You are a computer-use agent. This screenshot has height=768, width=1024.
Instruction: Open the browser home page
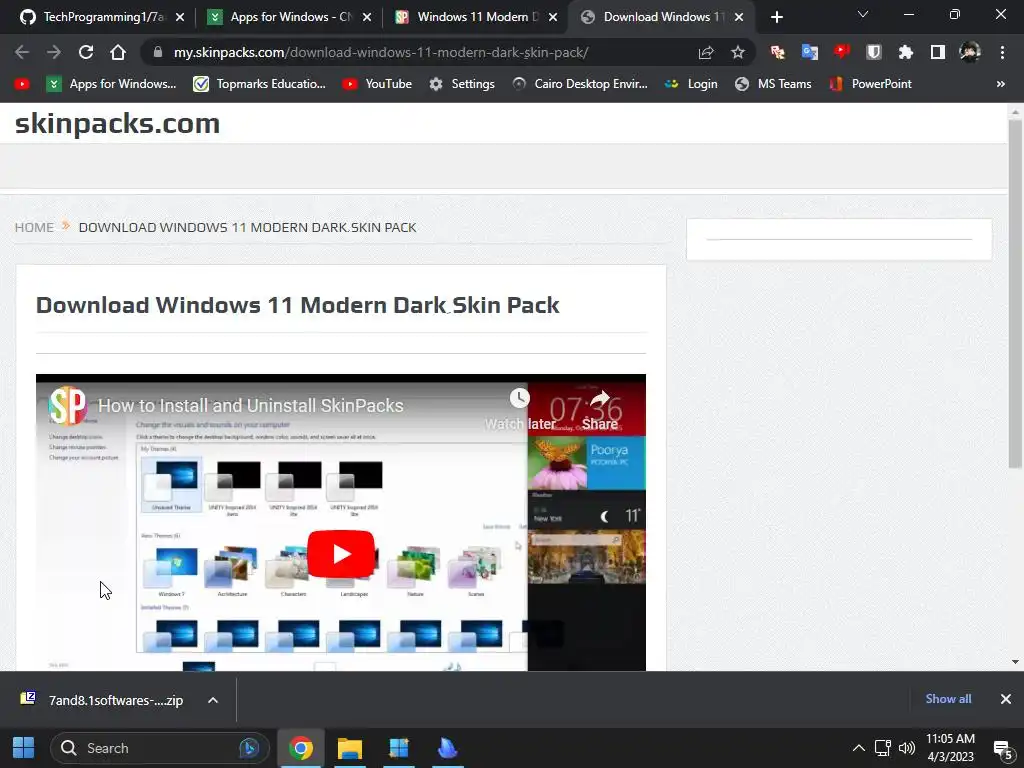pos(118,52)
